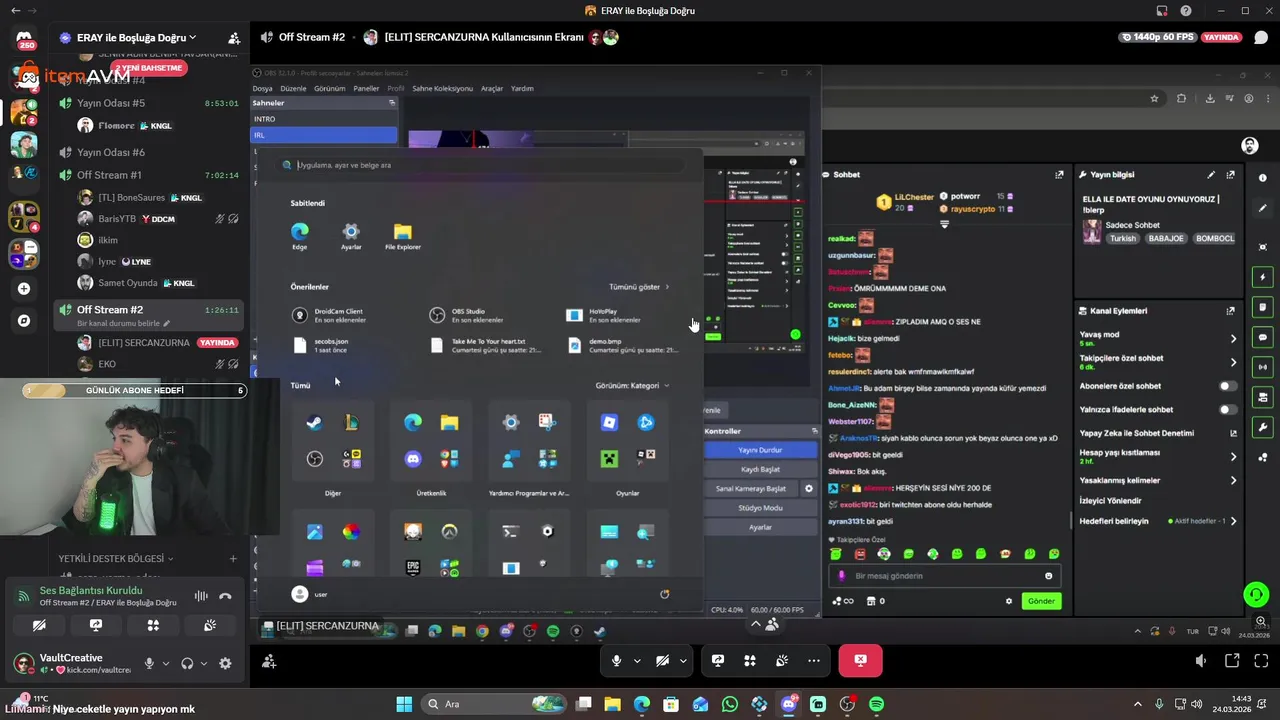Expand Yasaklanmış kelimeler chevron
1280x720 pixels.
click(1233, 481)
